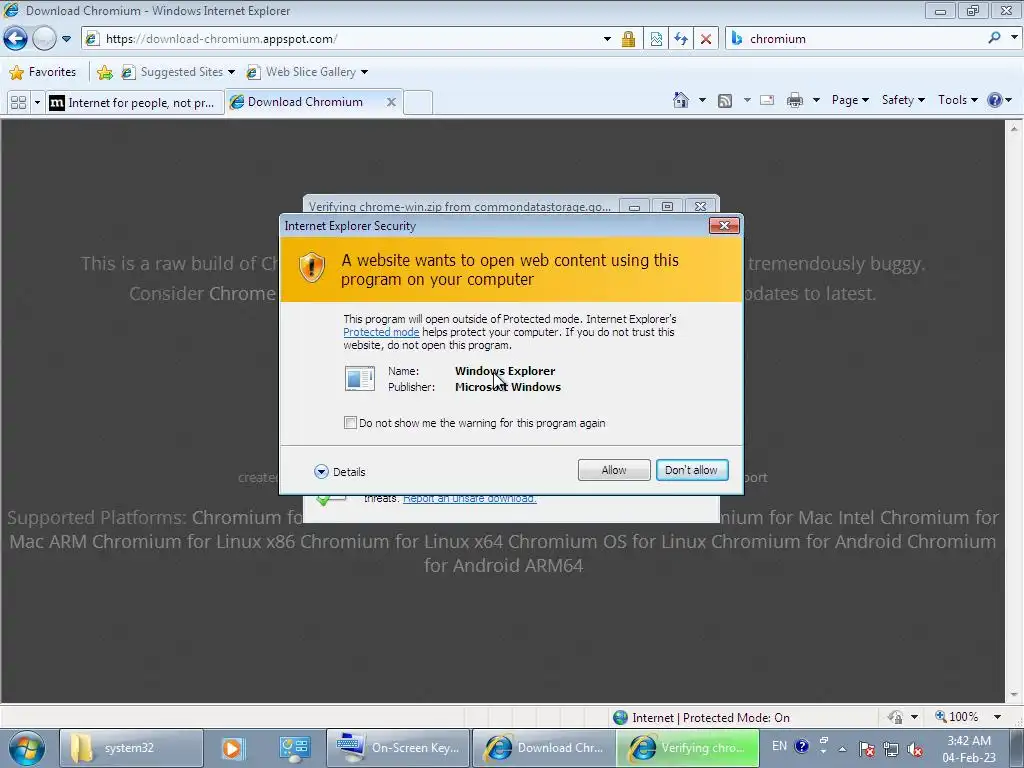Viewport: 1024px width, 768px height.
Task: Select the Download Chromium tab
Action: (304, 102)
